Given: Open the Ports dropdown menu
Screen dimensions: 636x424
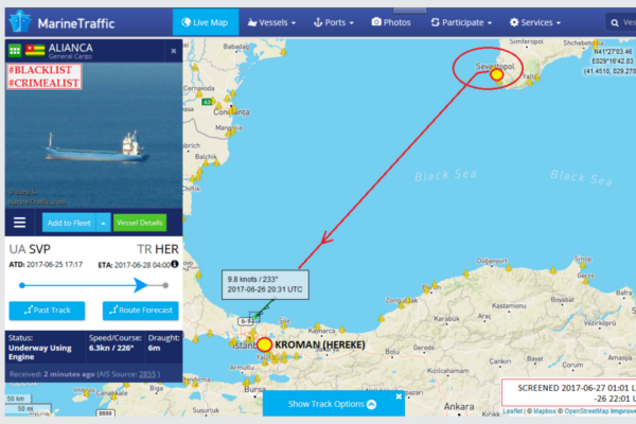Looking at the screenshot, I should click(x=333, y=22).
